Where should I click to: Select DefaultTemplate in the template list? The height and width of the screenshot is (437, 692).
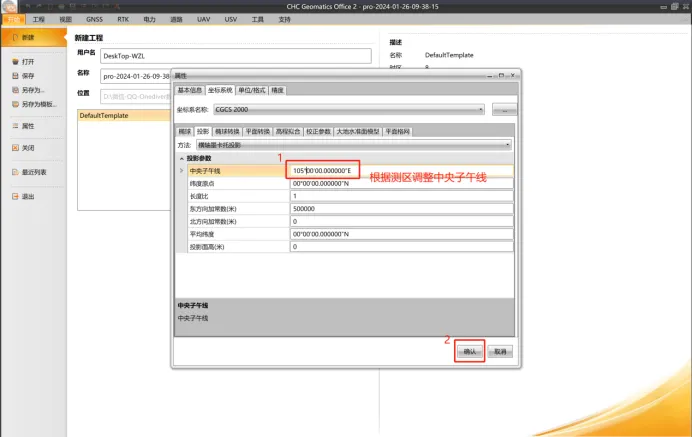(124, 116)
